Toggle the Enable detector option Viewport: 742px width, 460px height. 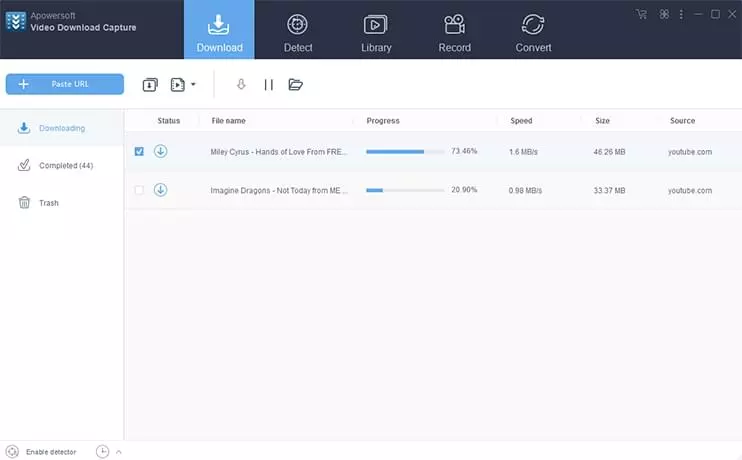click(41, 452)
